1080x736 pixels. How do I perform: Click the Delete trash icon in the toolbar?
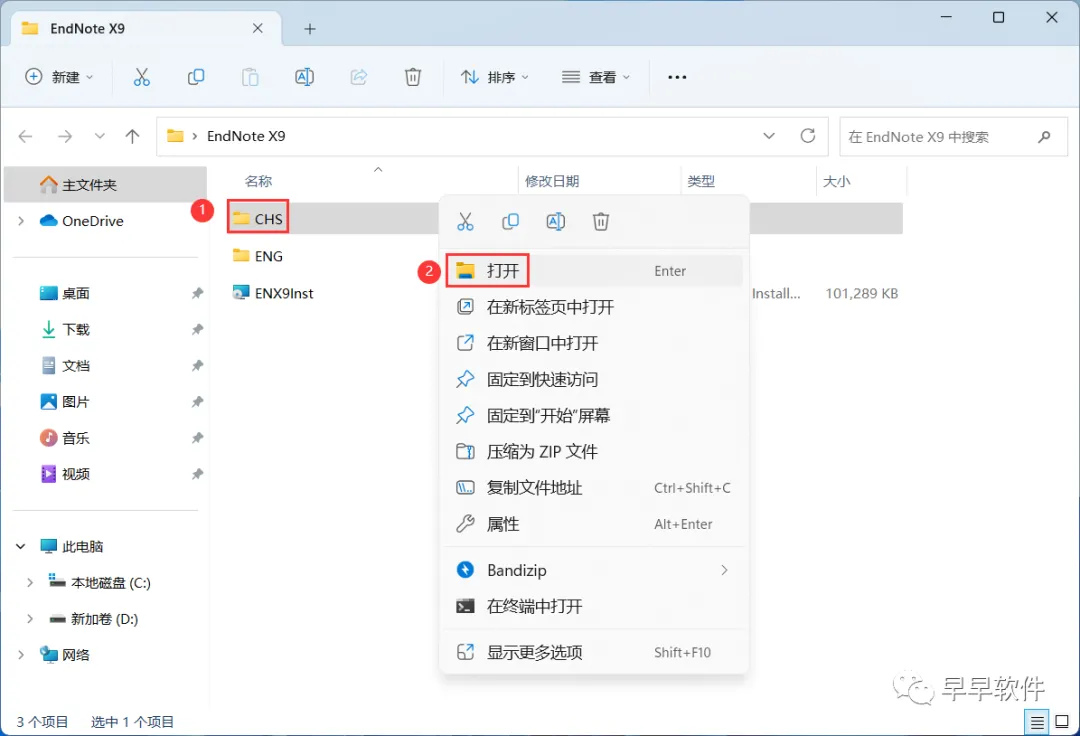413,77
